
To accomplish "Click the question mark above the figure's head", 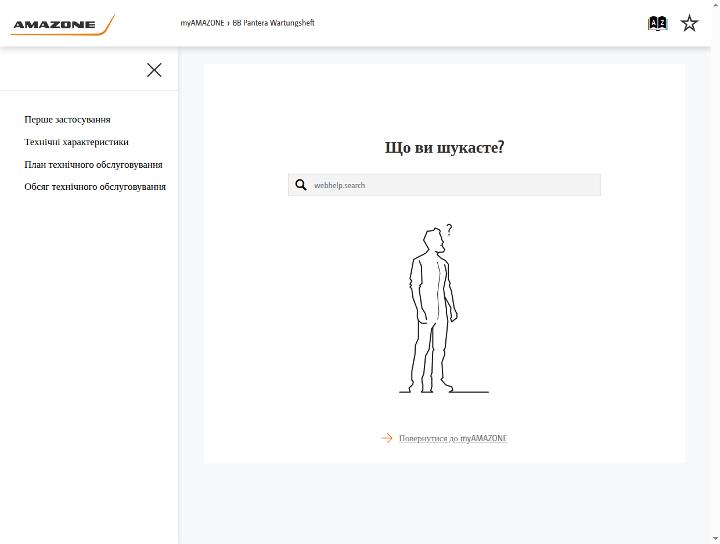I will pos(449,229).
